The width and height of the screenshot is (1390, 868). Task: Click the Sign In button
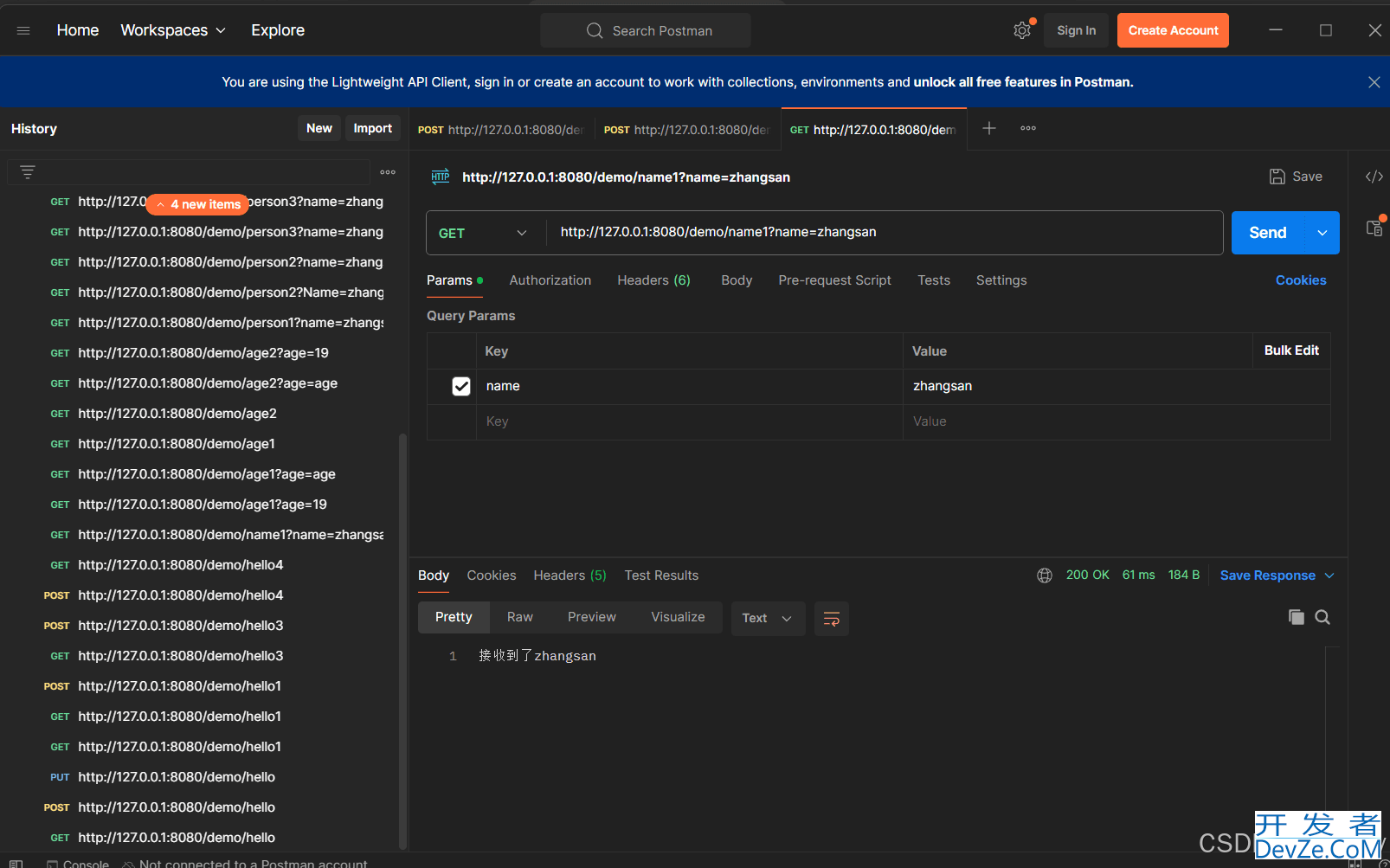click(x=1076, y=30)
